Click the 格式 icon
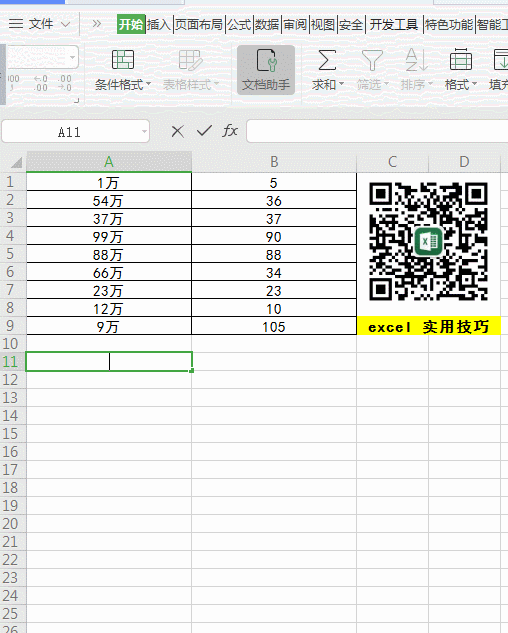The image size is (508, 633). tap(461, 60)
